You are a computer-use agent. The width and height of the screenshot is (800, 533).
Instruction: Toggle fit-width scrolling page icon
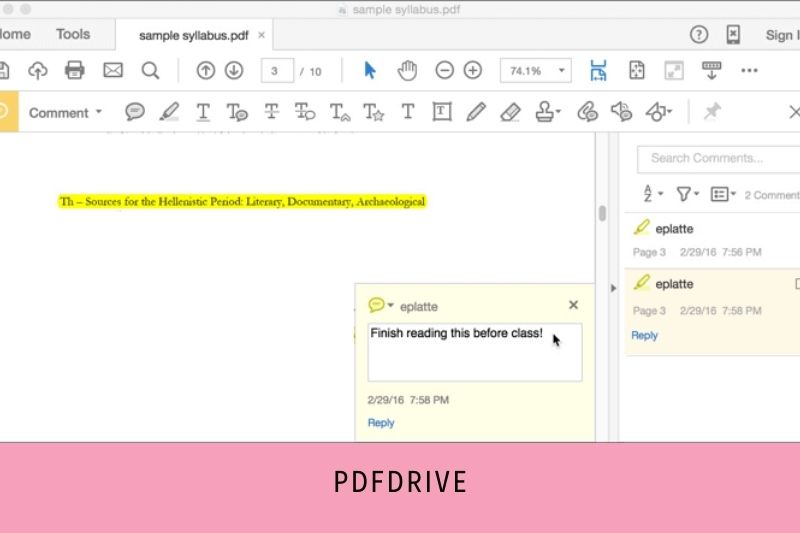coord(598,70)
